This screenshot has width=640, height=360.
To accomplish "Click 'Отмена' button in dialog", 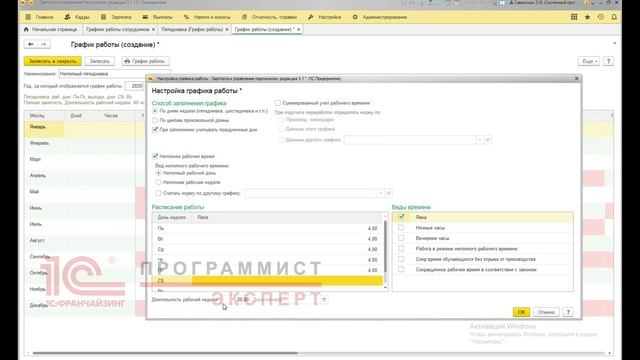I will [546, 312].
